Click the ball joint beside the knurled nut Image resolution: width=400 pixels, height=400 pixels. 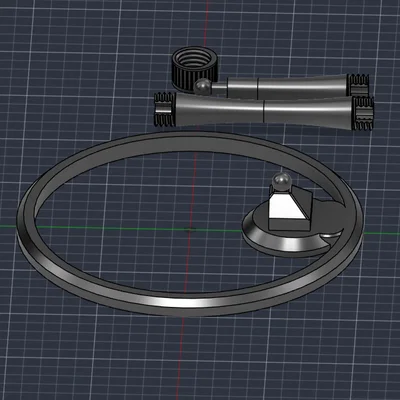204,87
